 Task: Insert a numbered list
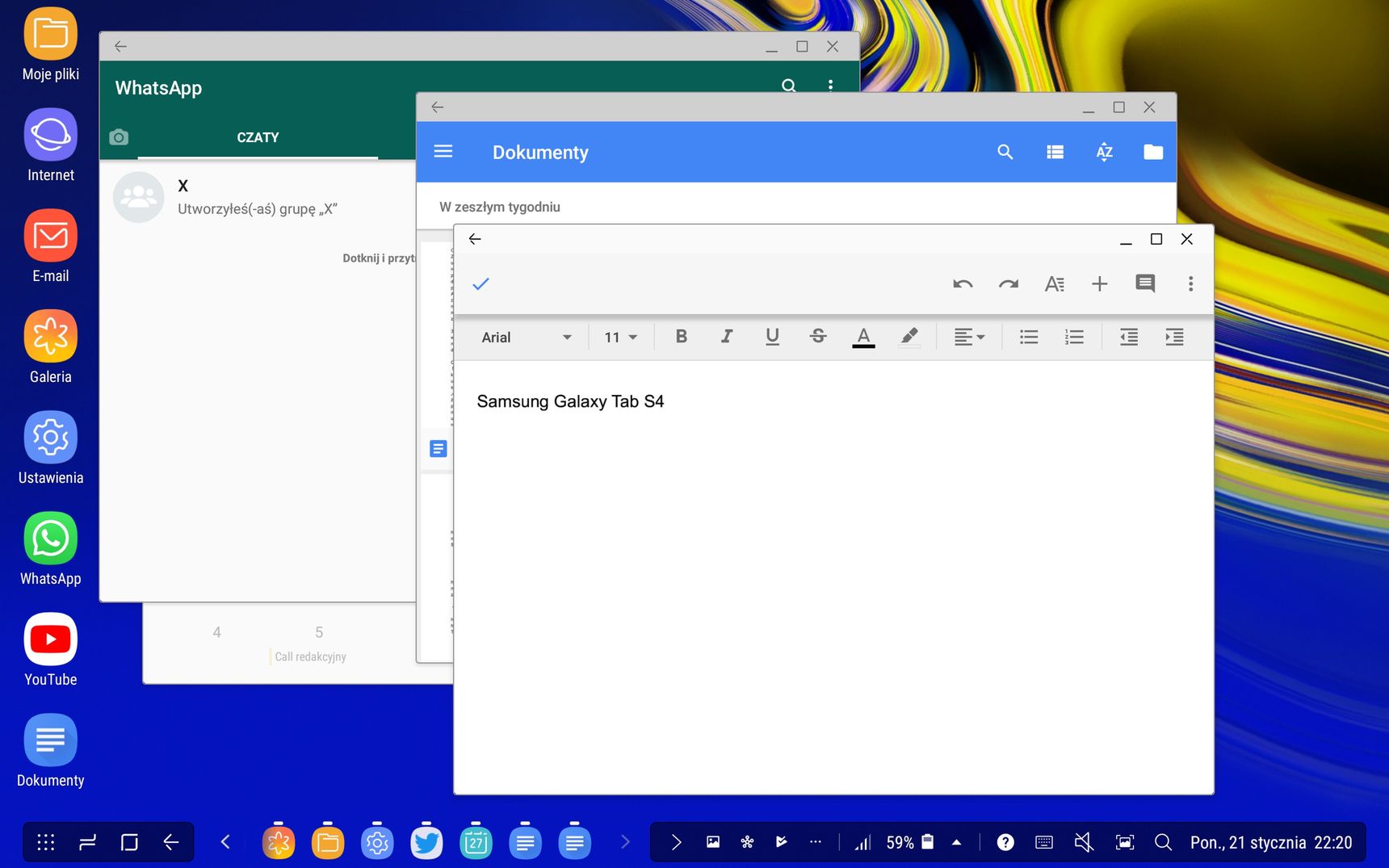1074,337
